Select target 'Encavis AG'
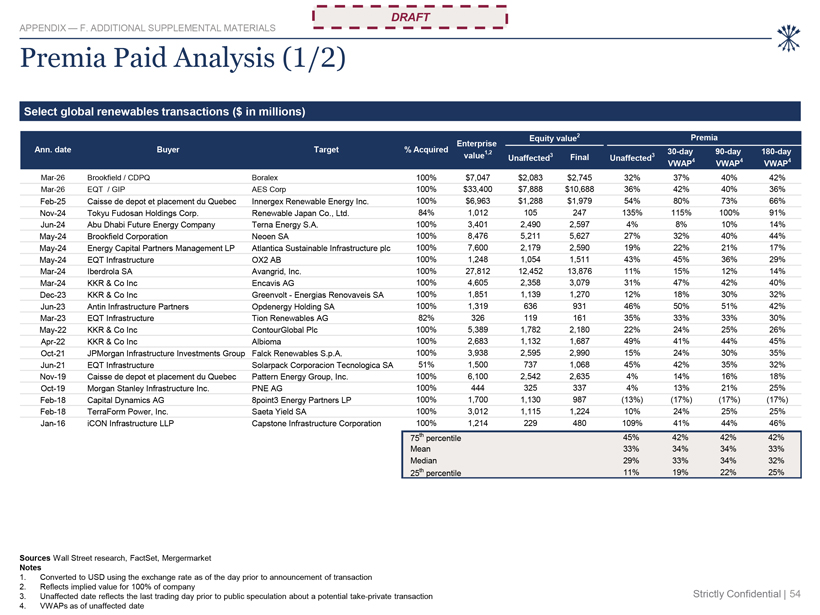Viewport: 820px width, 615px height. pos(272,283)
